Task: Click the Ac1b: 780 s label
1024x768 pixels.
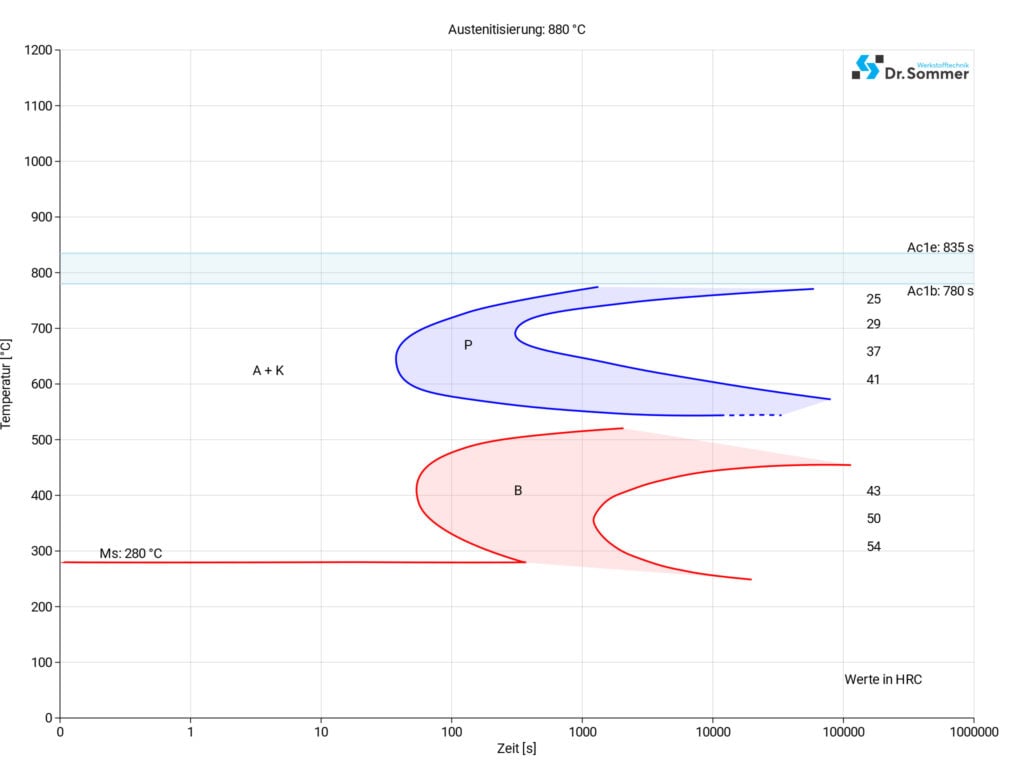Action: point(939,291)
